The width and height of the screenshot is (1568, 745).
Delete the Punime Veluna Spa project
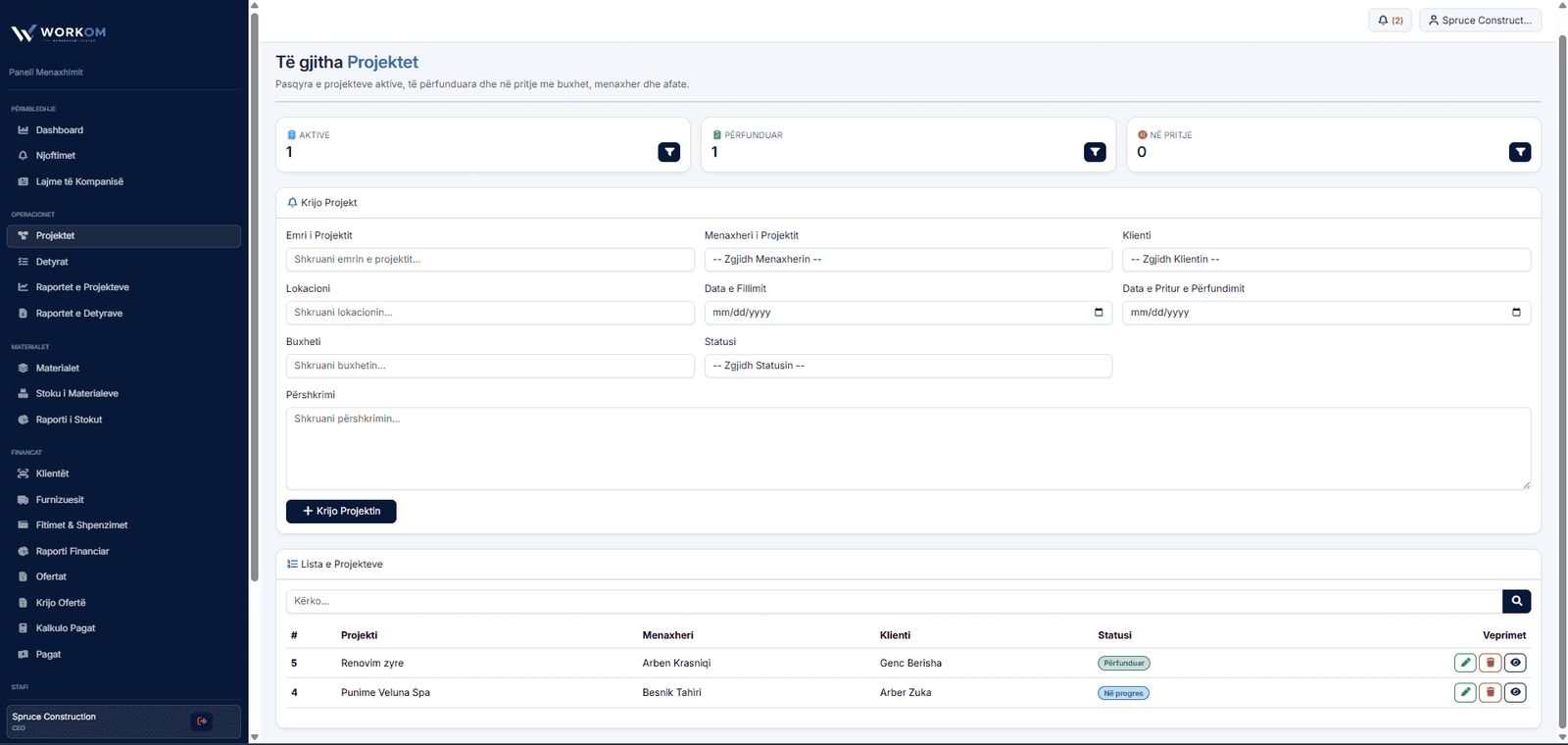(x=1491, y=692)
